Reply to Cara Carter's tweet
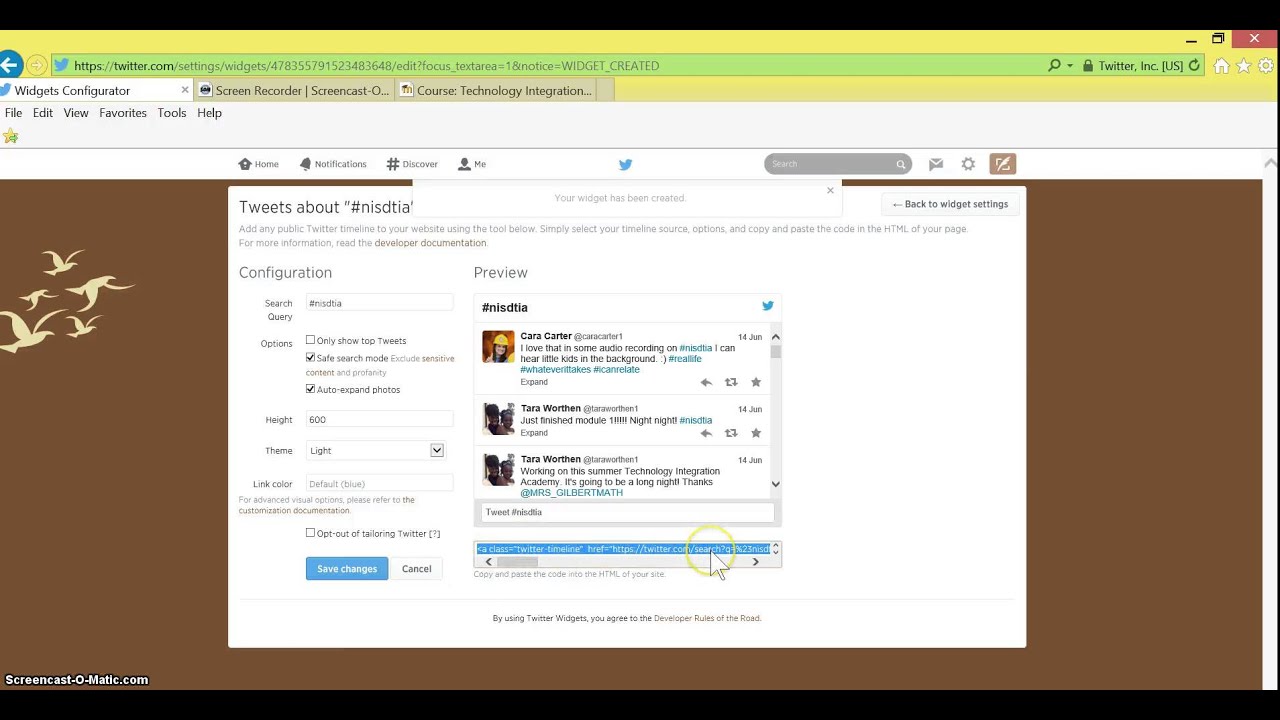Viewport: 1280px width, 720px height. pos(706,382)
